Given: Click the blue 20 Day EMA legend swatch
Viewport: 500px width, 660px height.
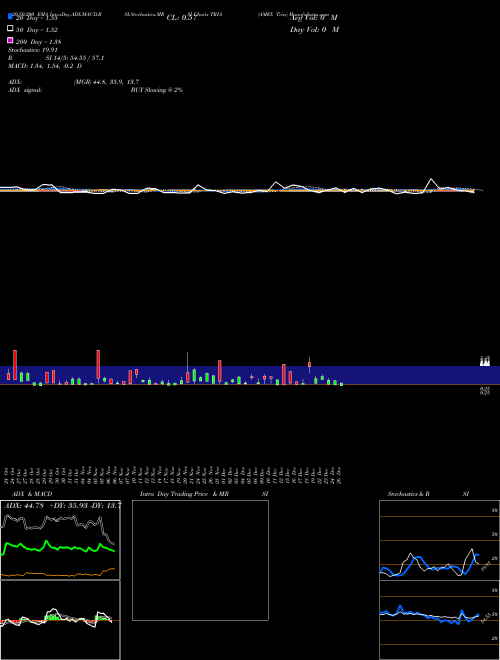Looking at the screenshot, I should (10, 17).
